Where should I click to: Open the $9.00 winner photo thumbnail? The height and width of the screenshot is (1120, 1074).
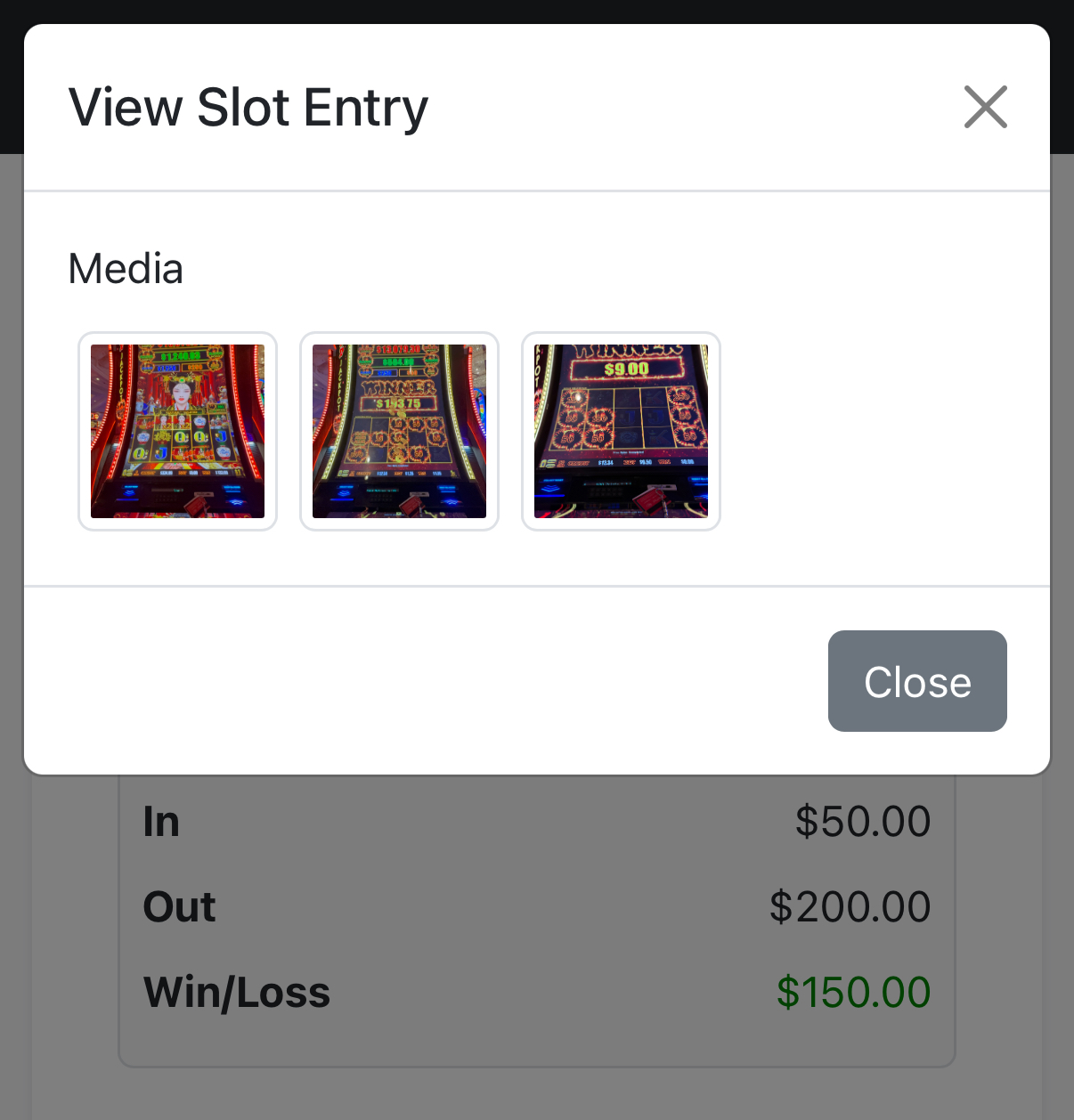621,431
